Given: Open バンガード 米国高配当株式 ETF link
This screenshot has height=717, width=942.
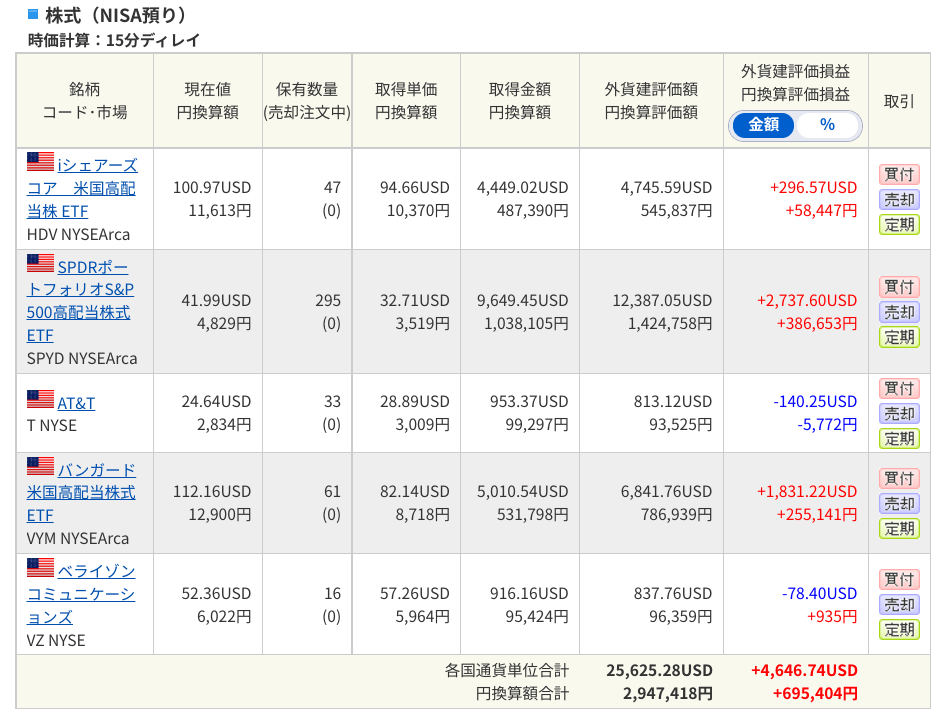Looking at the screenshot, I should (x=81, y=492).
